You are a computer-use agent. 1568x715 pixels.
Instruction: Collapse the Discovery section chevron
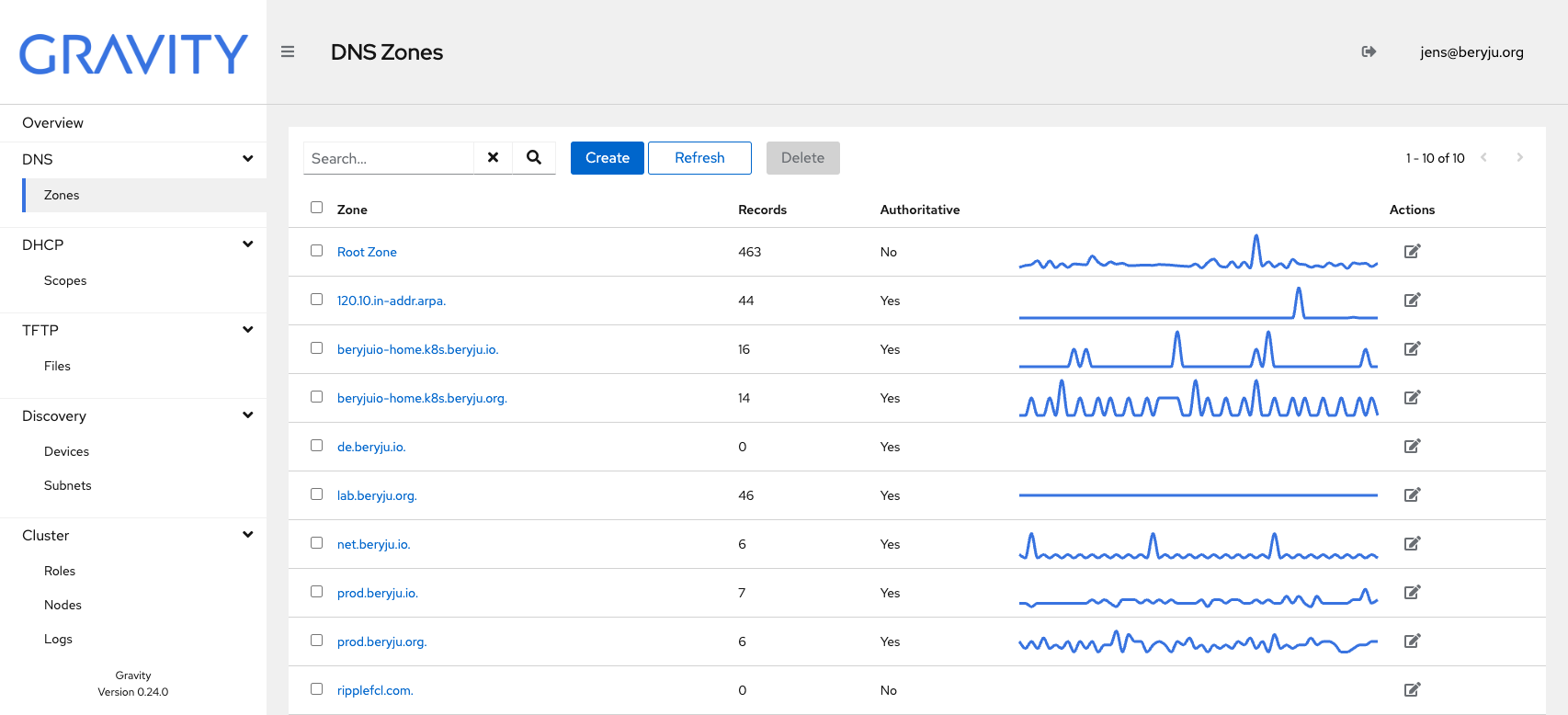point(247,415)
